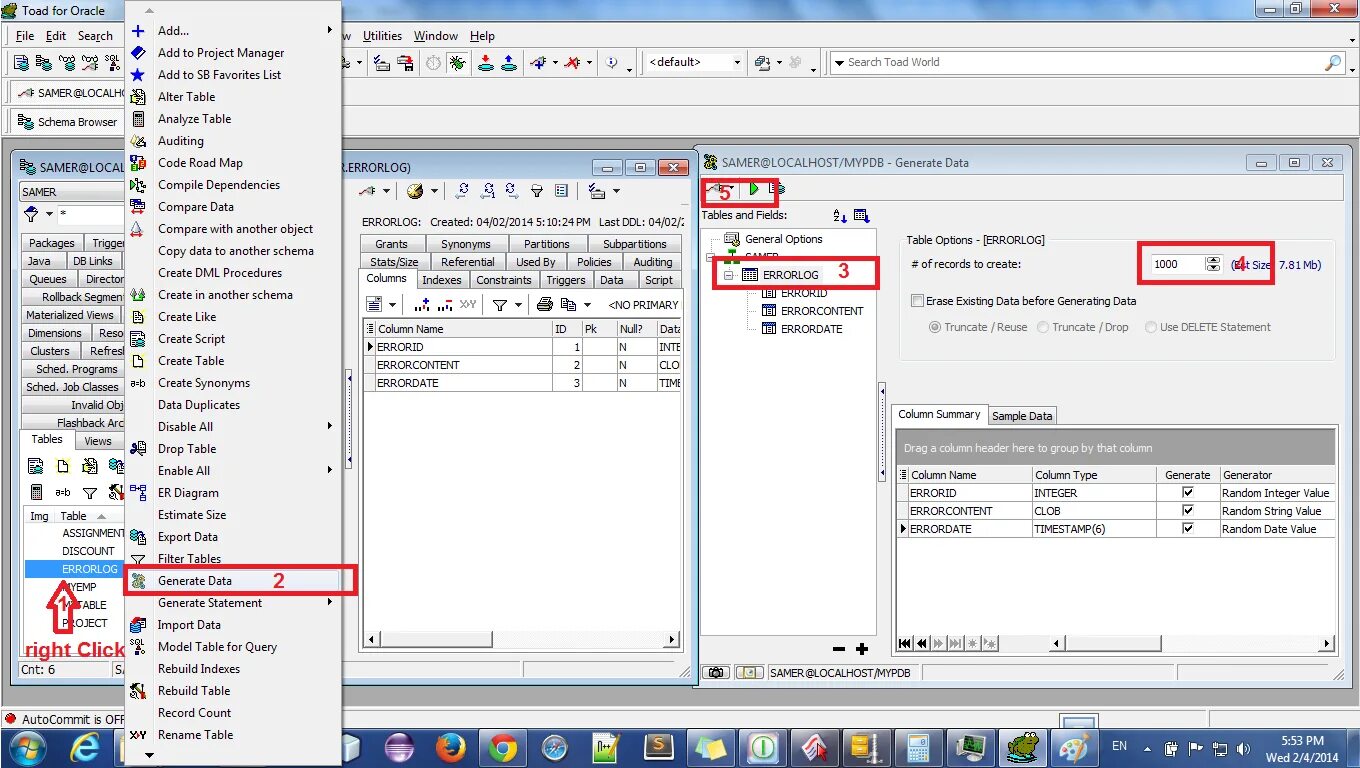The width and height of the screenshot is (1360, 768).
Task: Open the filter dropdown arrow in Columns toolbar
Action: point(518,305)
